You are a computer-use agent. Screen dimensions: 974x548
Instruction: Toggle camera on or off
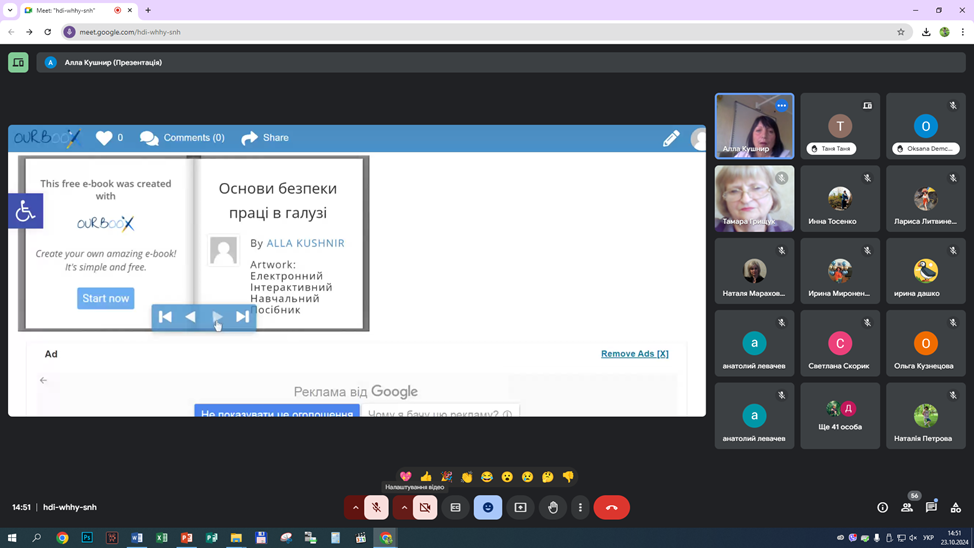[x=425, y=508]
